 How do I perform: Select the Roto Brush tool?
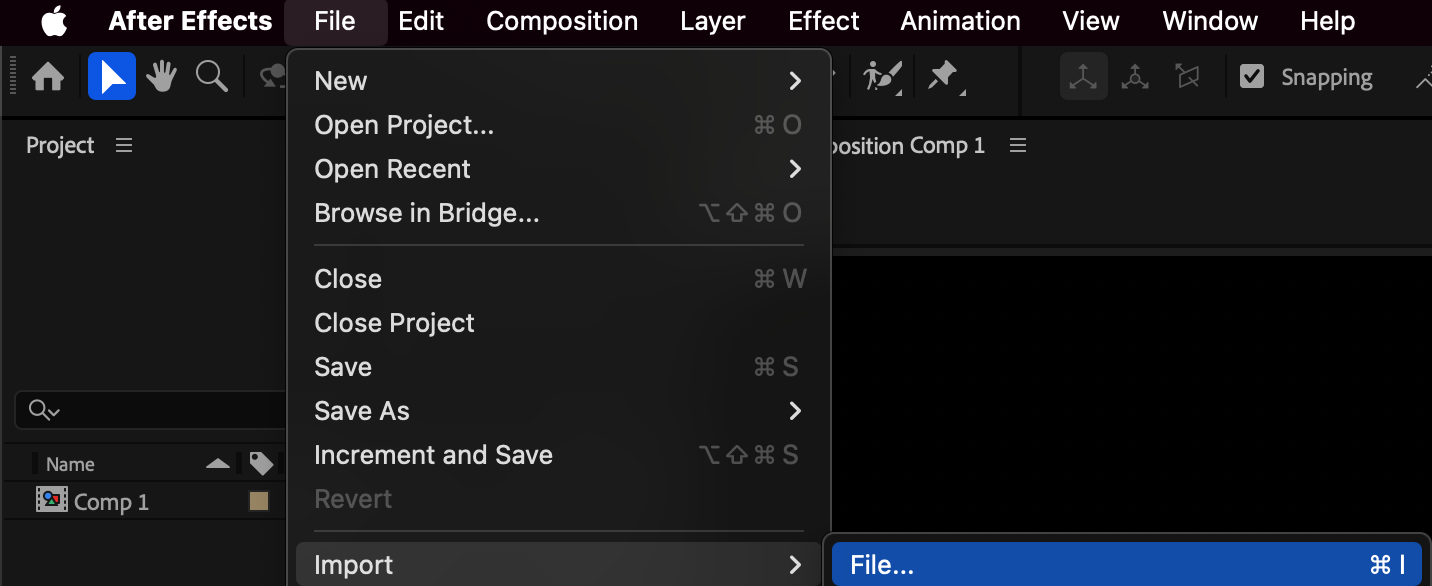point(883,77)
